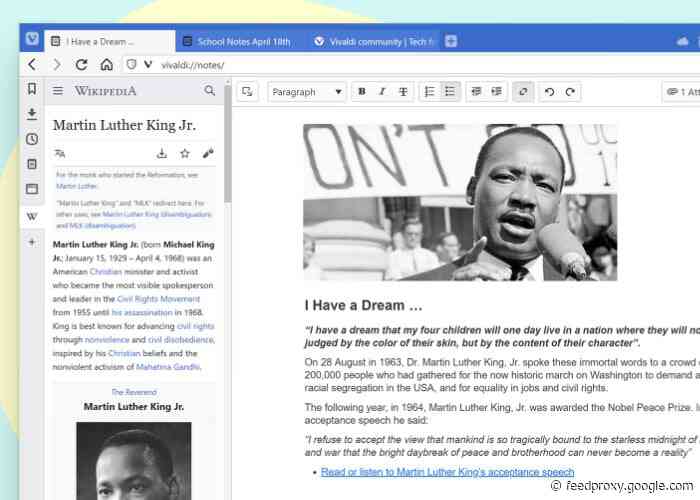Open Notes panel in sidebar
Viewport: 700px width, 500px height.
point(32,164)
